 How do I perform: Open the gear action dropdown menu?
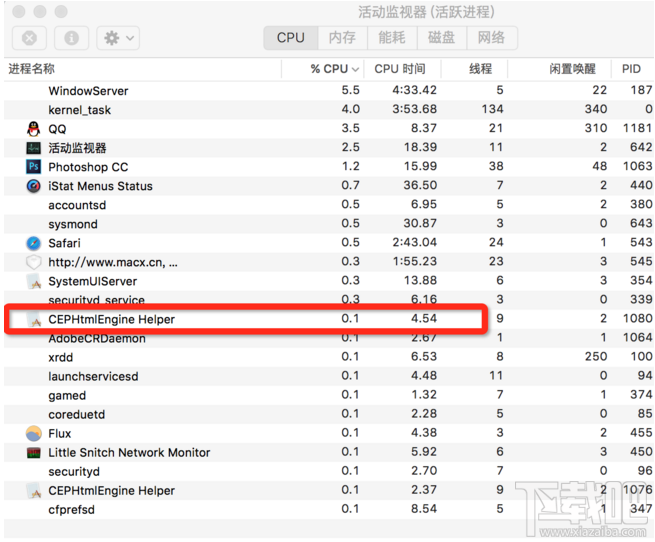click(118, 38)
